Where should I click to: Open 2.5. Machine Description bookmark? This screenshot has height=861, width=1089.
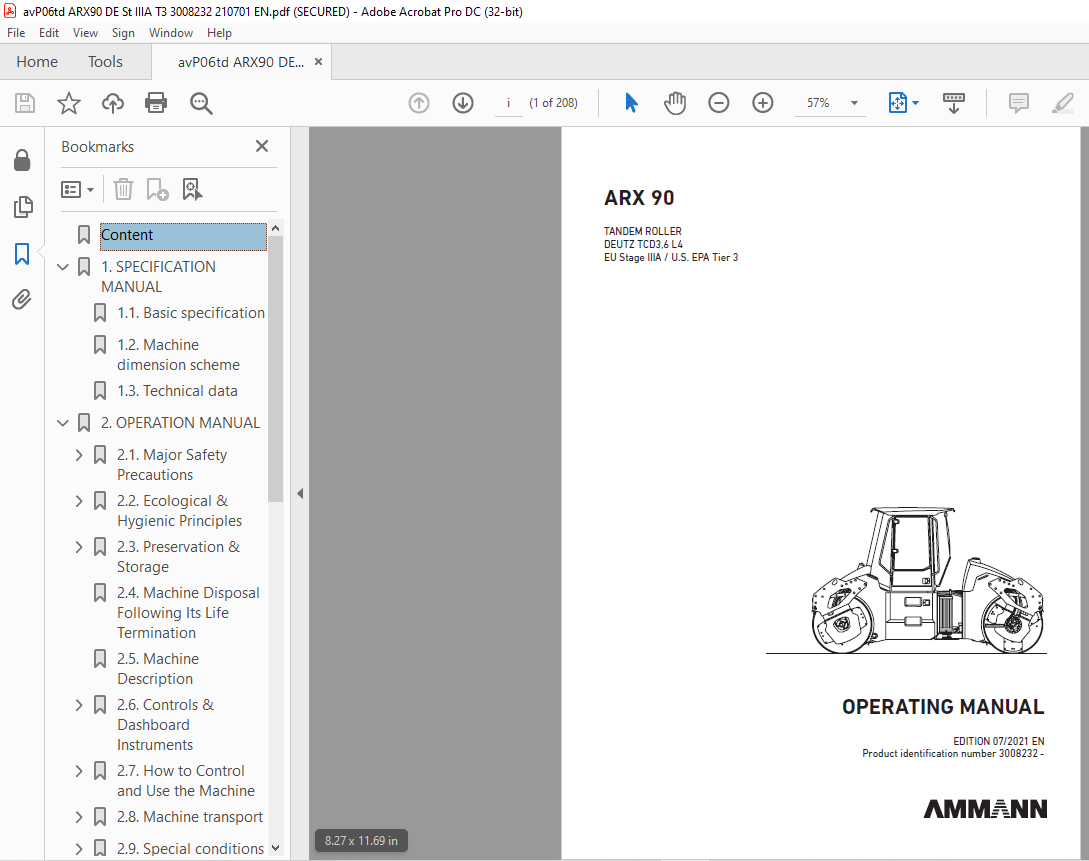[x=158, y=669]
